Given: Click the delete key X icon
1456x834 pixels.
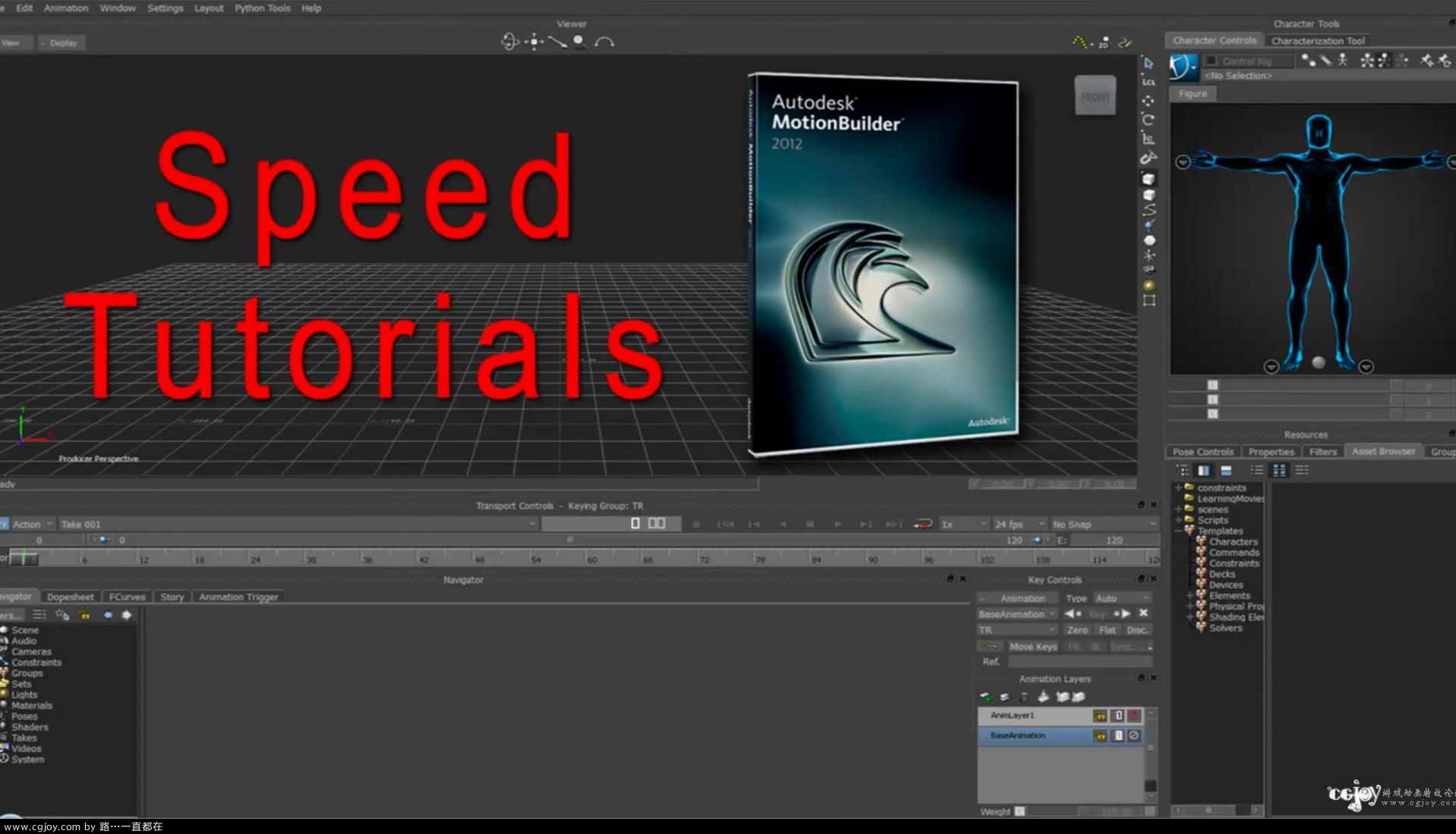Looking at the screenshot, I should click(x=1144, y=613).
